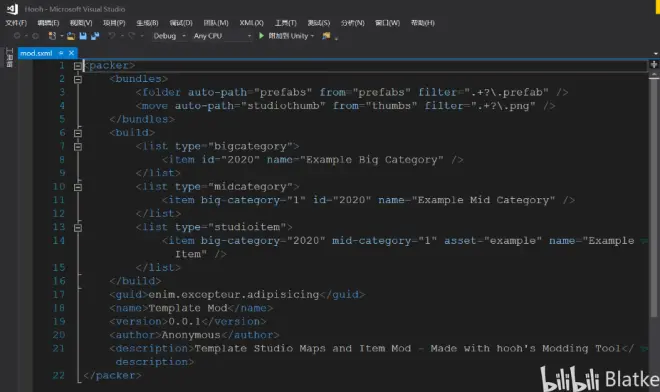This screenshot has height=392, width=660.
Task: Click the Open File folder icon
Action: click(x=71, y=36)
